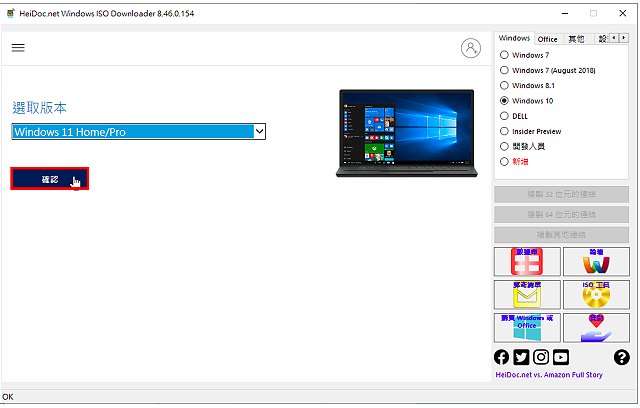Select the Windows 8.1 radio button

tap(504, 85)
